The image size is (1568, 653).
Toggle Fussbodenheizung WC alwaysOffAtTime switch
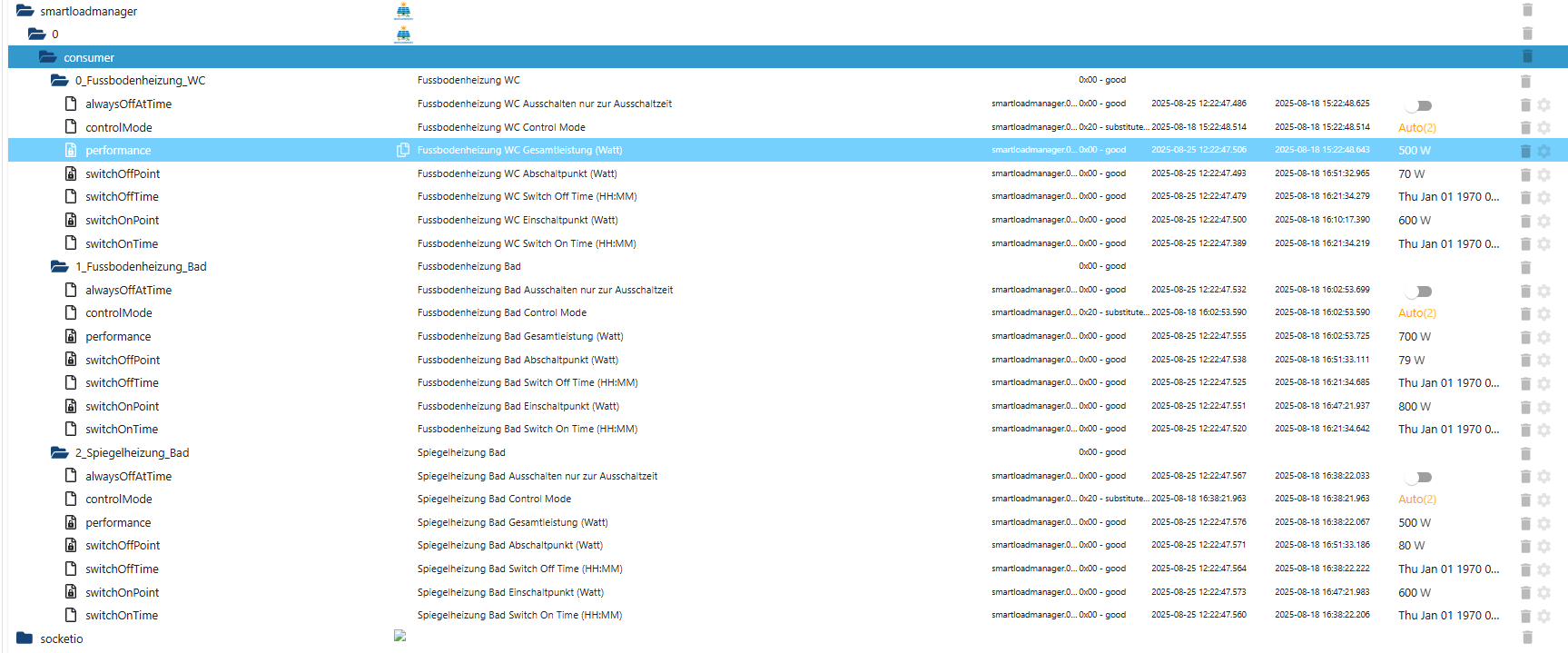pyautogui.click(x=1418, y=105)
